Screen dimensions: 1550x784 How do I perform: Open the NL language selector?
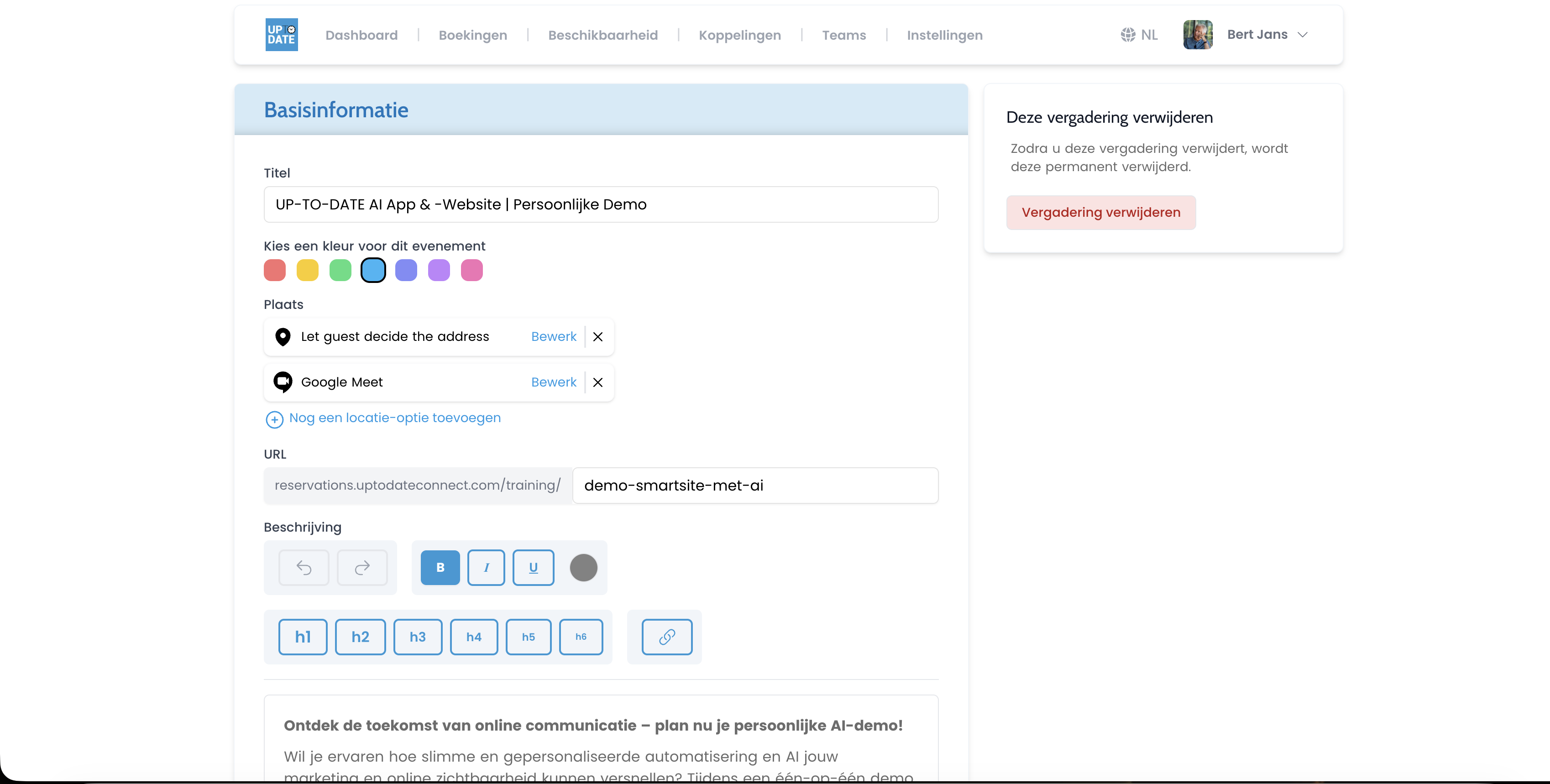(x=1139, y=35)
